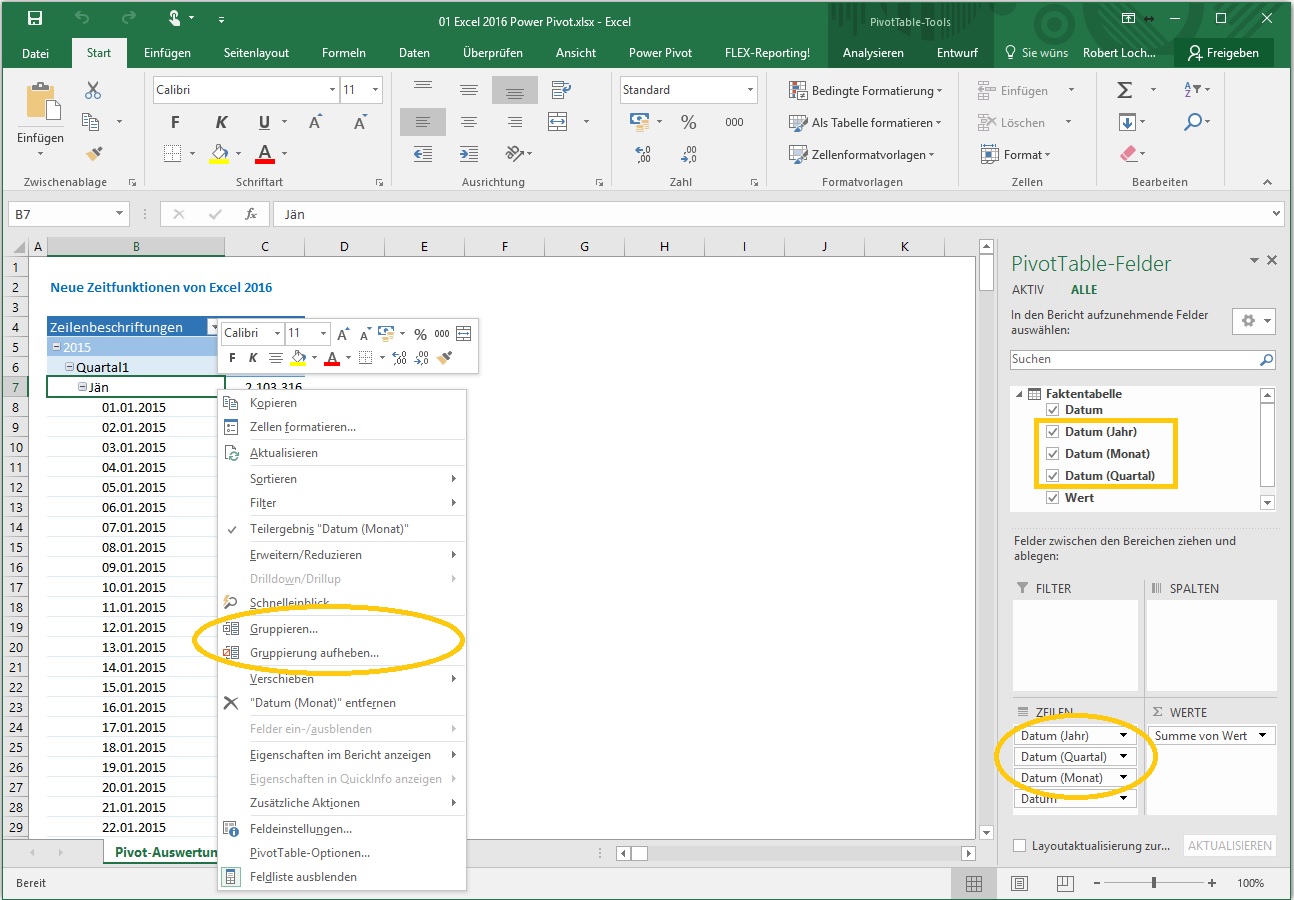Select the Format Painter icon

[x=94, y=153]
